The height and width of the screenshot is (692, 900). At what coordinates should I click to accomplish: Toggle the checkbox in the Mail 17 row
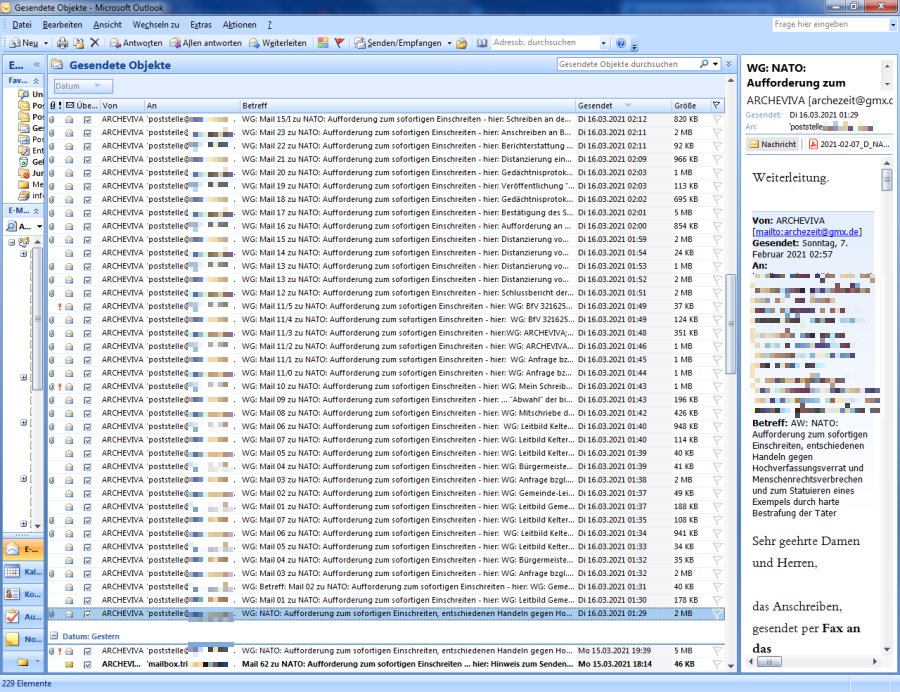(87, 213)
